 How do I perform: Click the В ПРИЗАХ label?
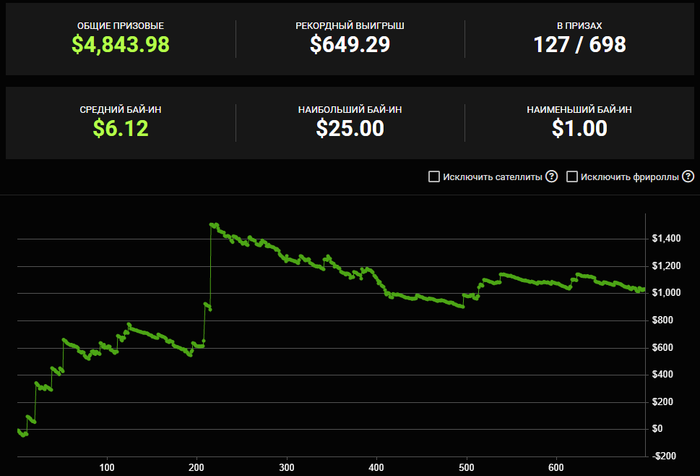(x=579, y=26)
